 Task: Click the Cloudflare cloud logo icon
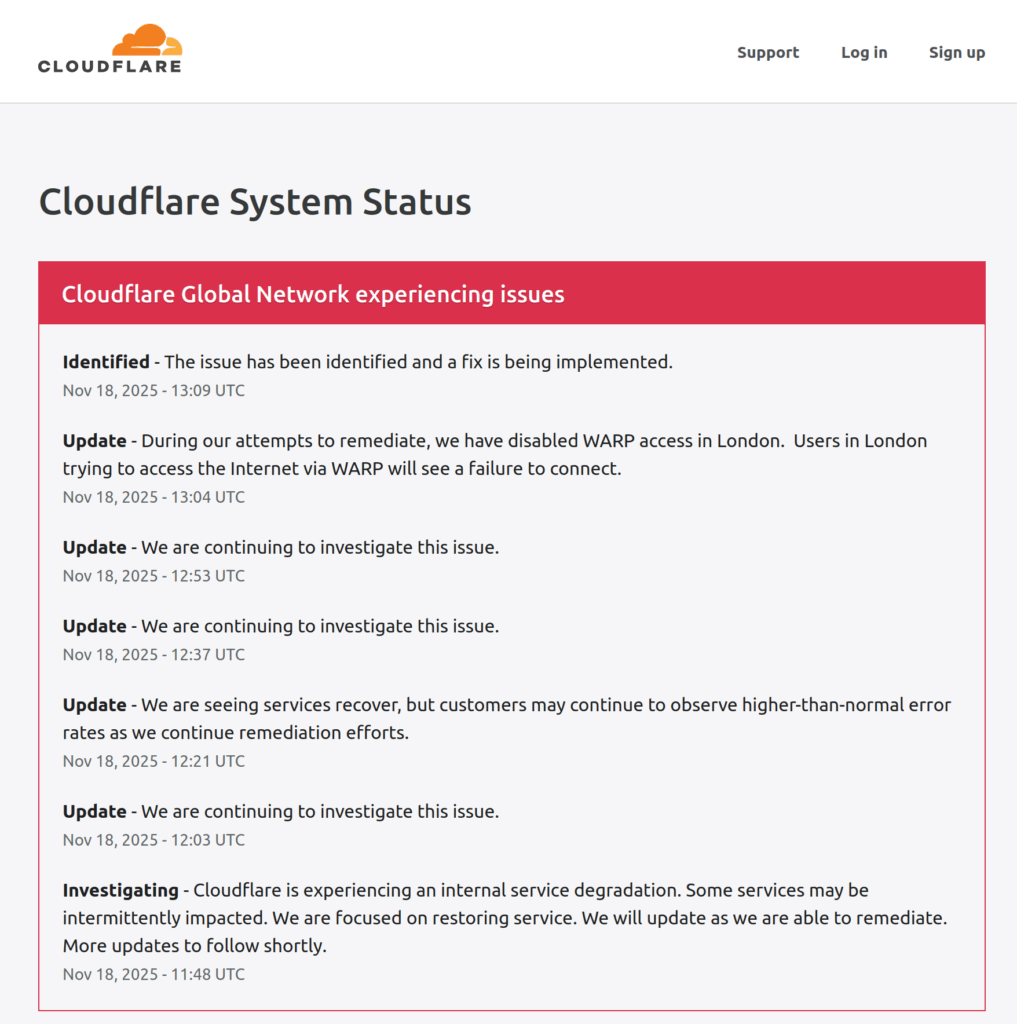coord(148,38)
